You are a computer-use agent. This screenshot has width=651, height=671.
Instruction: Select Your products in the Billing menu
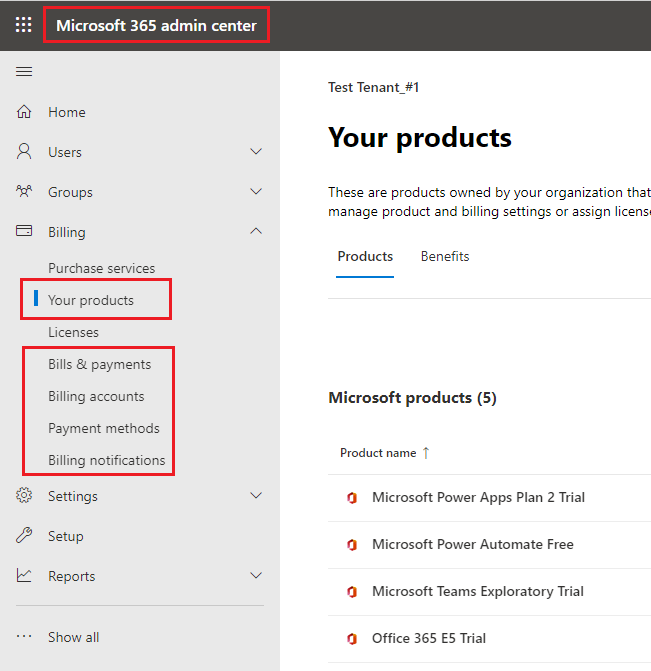click(91, 300)
